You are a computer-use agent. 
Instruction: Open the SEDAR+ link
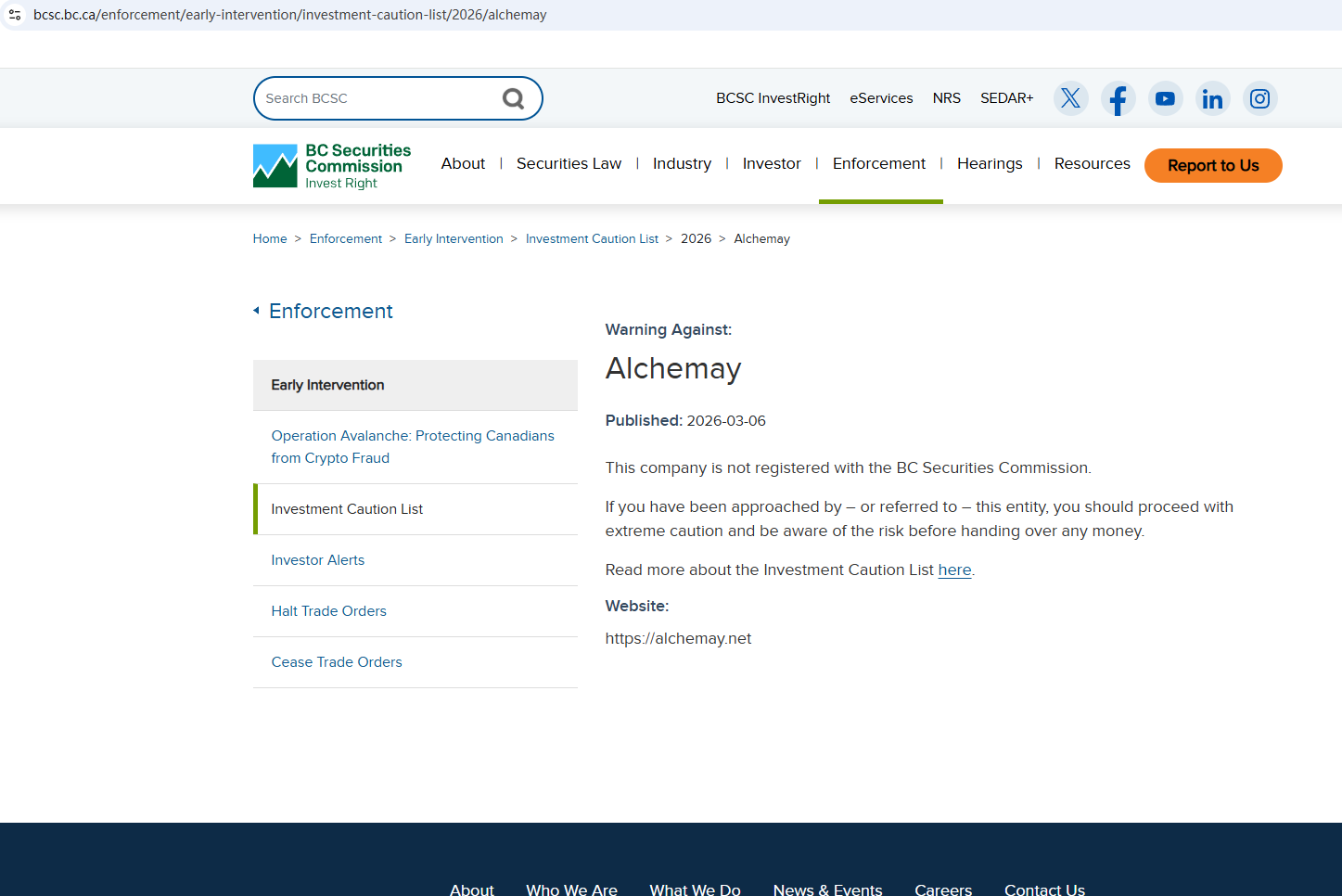click(1007, 98)
